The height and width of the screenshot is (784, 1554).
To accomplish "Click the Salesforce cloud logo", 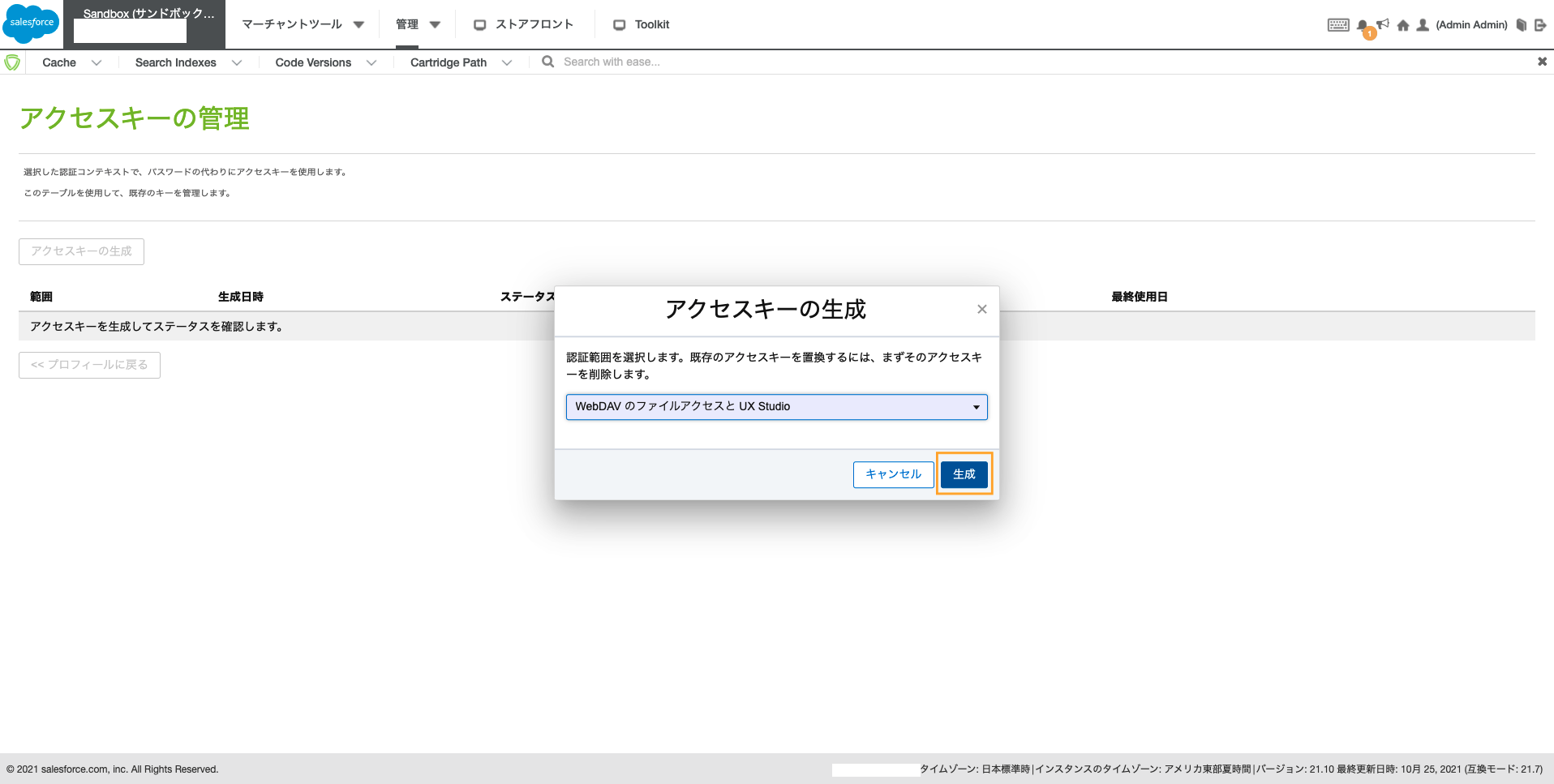I will 31,23.
